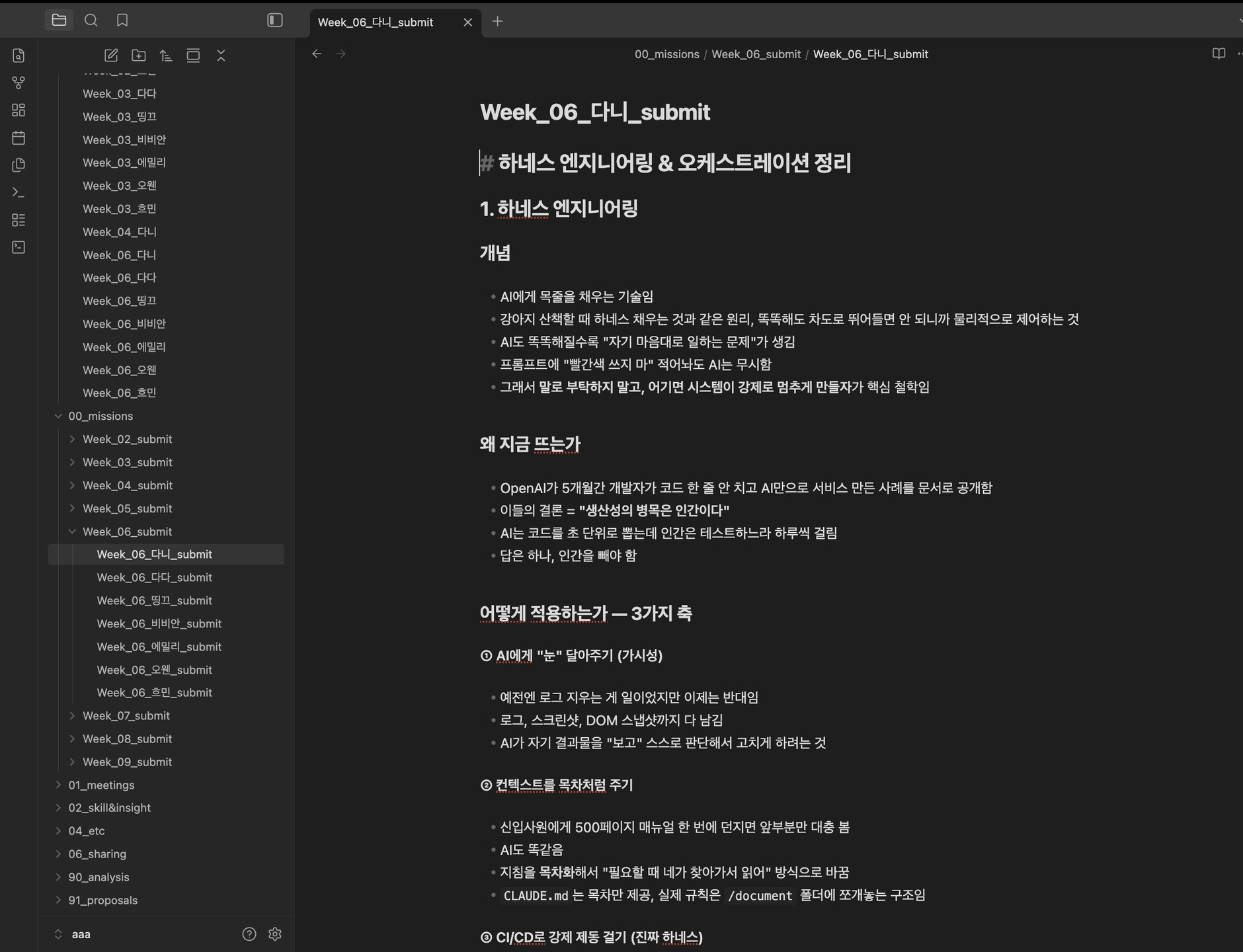Click the note title Week_06_다니_submit
The image size is (1243, 952).
[594, 112]
